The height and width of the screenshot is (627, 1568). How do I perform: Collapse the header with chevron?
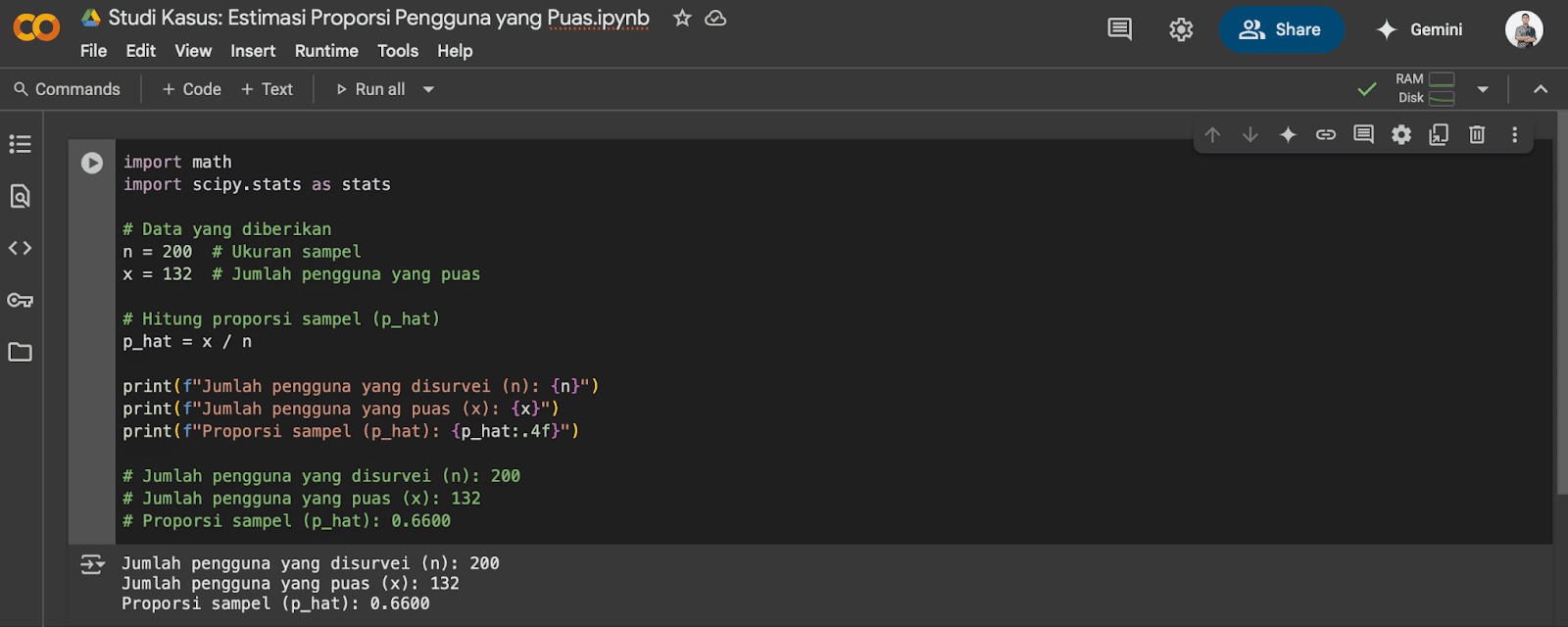click(1540, 89)
